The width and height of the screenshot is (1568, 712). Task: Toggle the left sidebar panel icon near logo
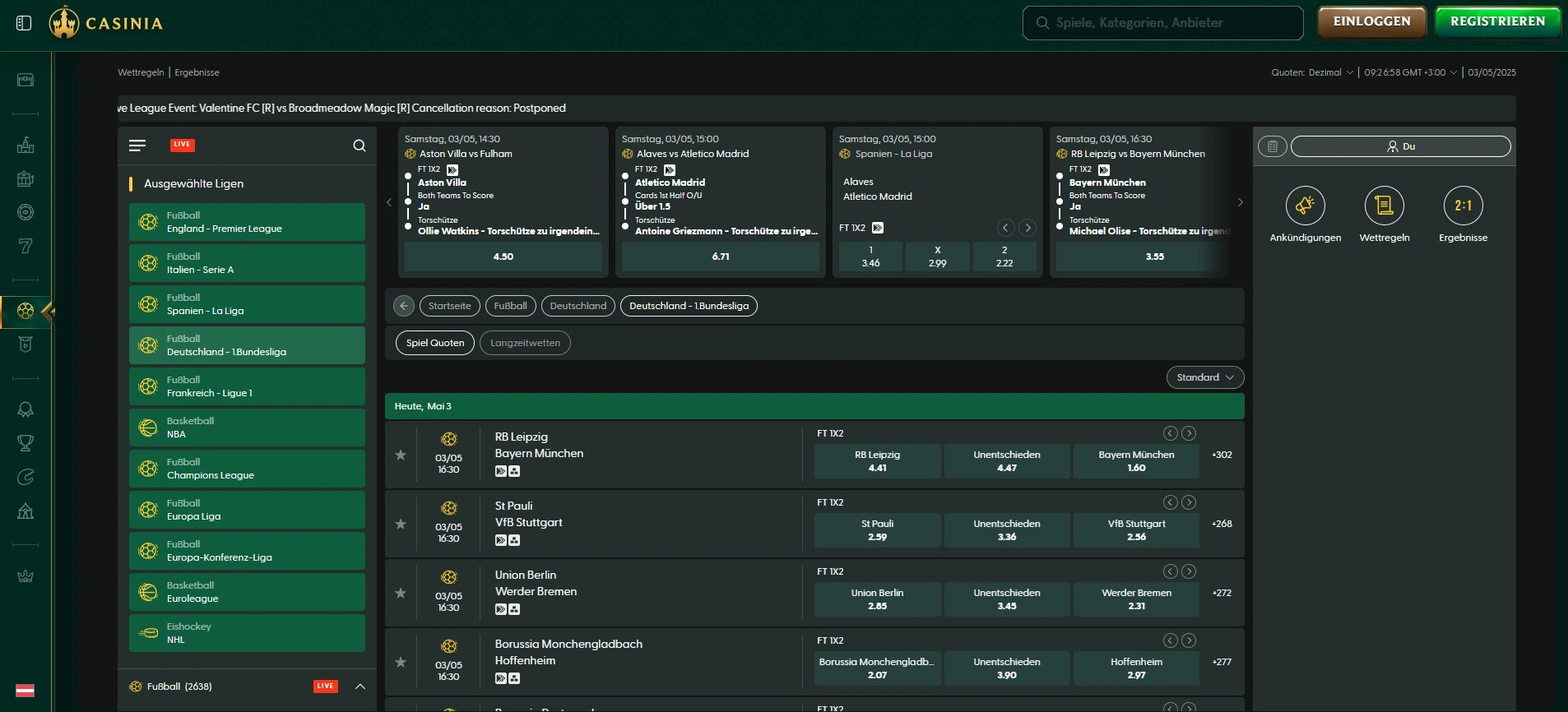24,23
